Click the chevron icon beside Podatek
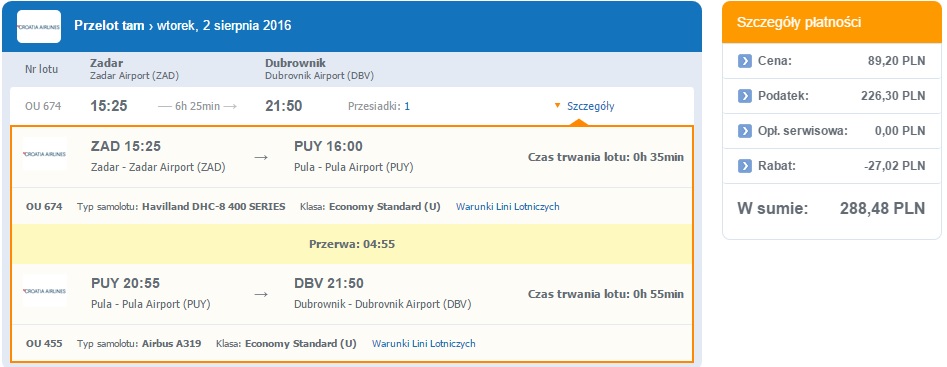 (745, 95)
